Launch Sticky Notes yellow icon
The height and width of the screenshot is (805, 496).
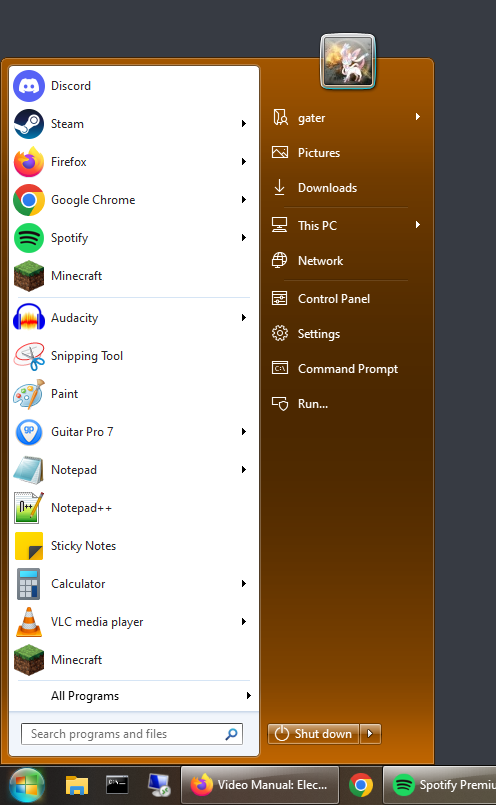point(29,546)
